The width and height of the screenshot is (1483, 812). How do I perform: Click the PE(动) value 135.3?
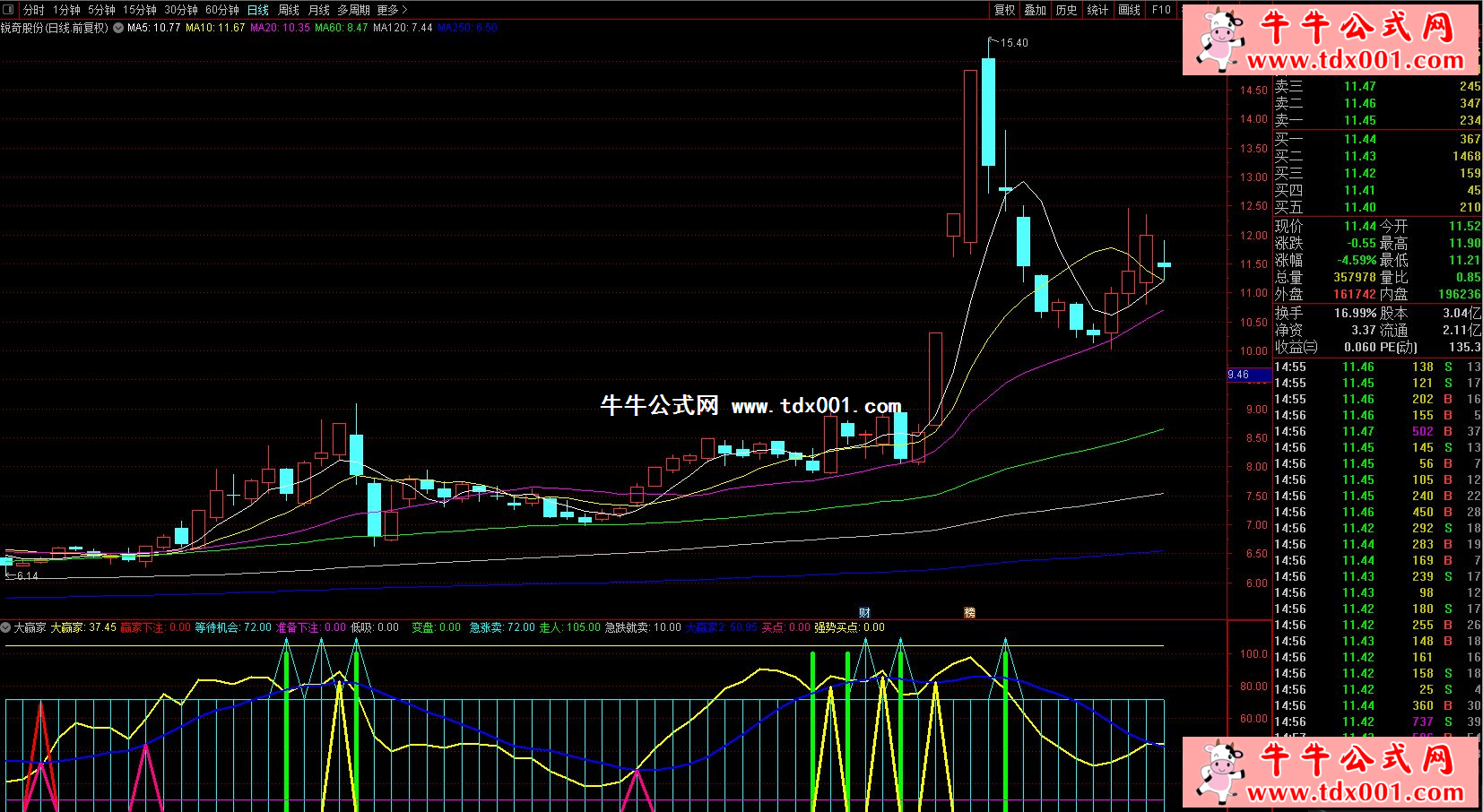coord(1464,347)
